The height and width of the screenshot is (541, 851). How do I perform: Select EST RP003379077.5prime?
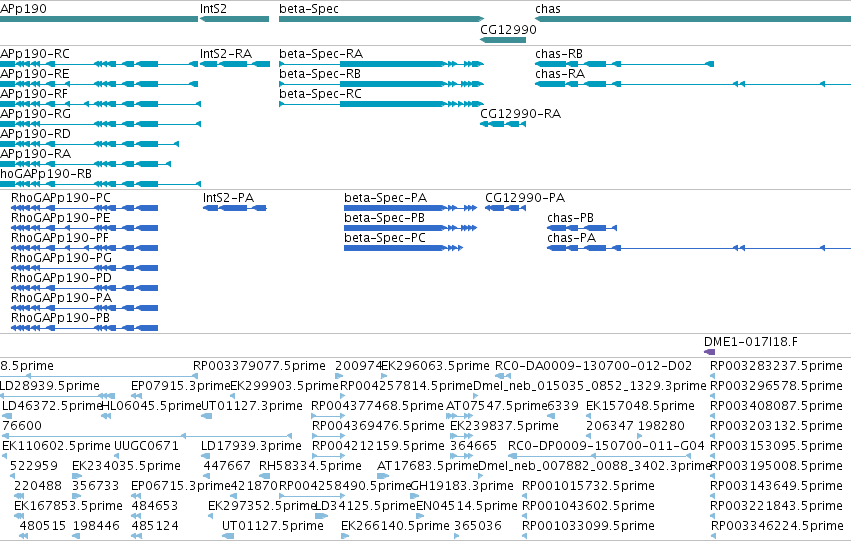pos(259,366)
